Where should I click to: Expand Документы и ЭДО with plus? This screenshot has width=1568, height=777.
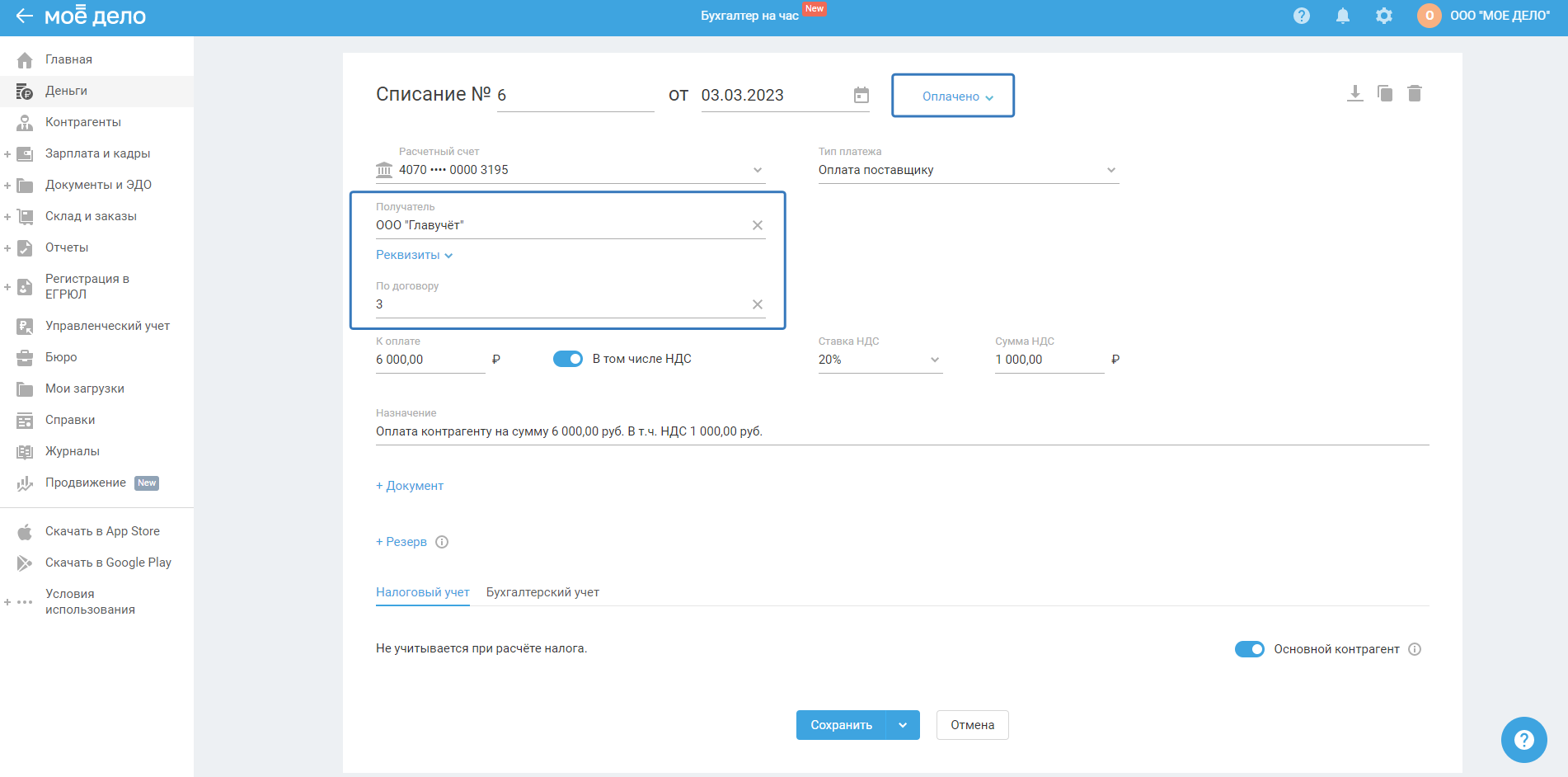[x=7, y=186]
